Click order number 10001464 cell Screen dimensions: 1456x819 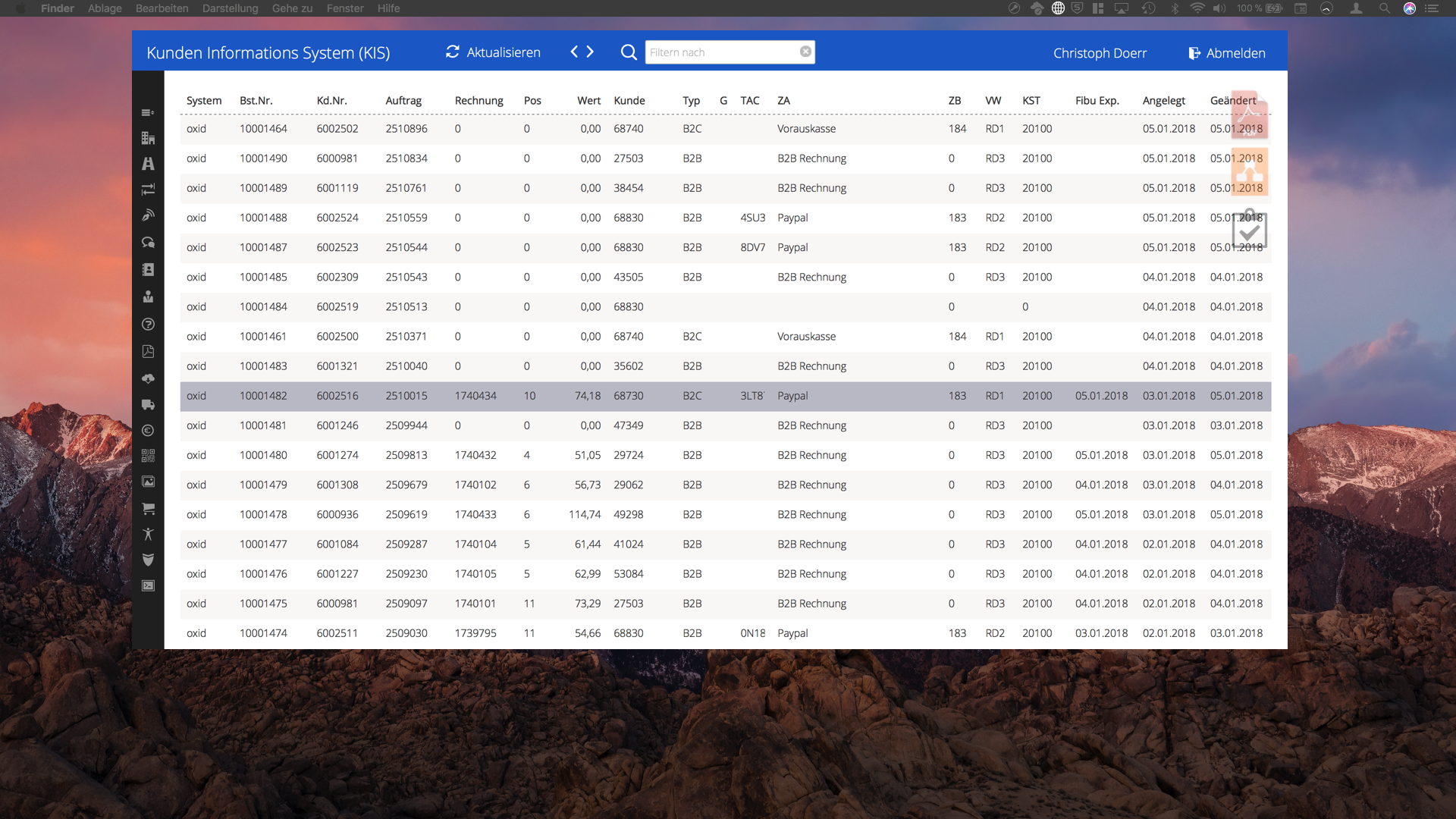263,129
